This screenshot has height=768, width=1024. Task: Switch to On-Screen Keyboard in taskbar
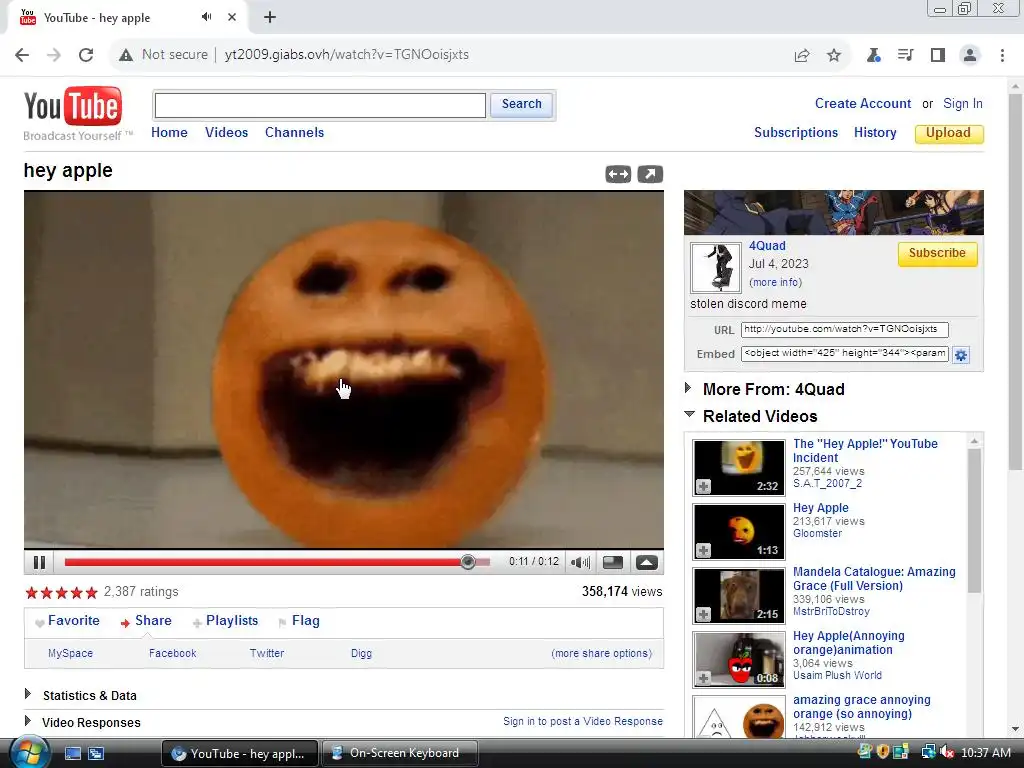click(399, 753)
